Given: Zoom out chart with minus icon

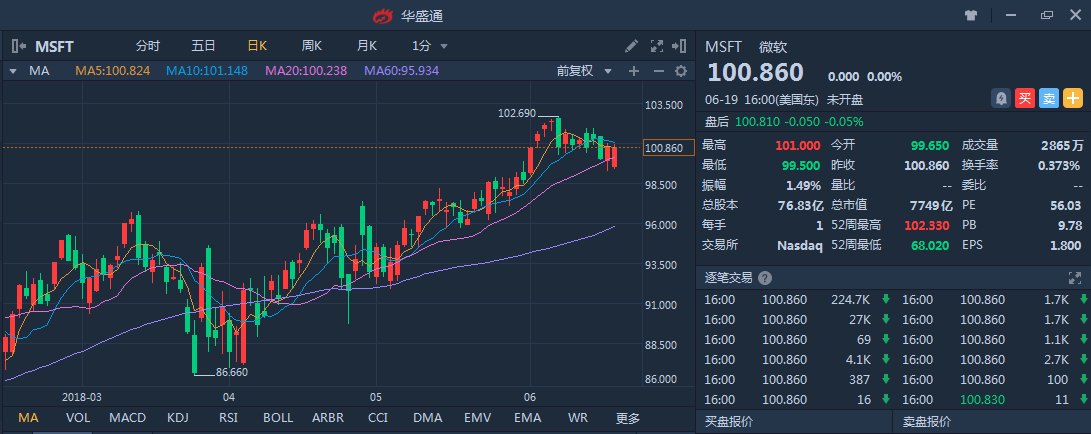Looking at the screenshot, I should click(x=658, y=71).
